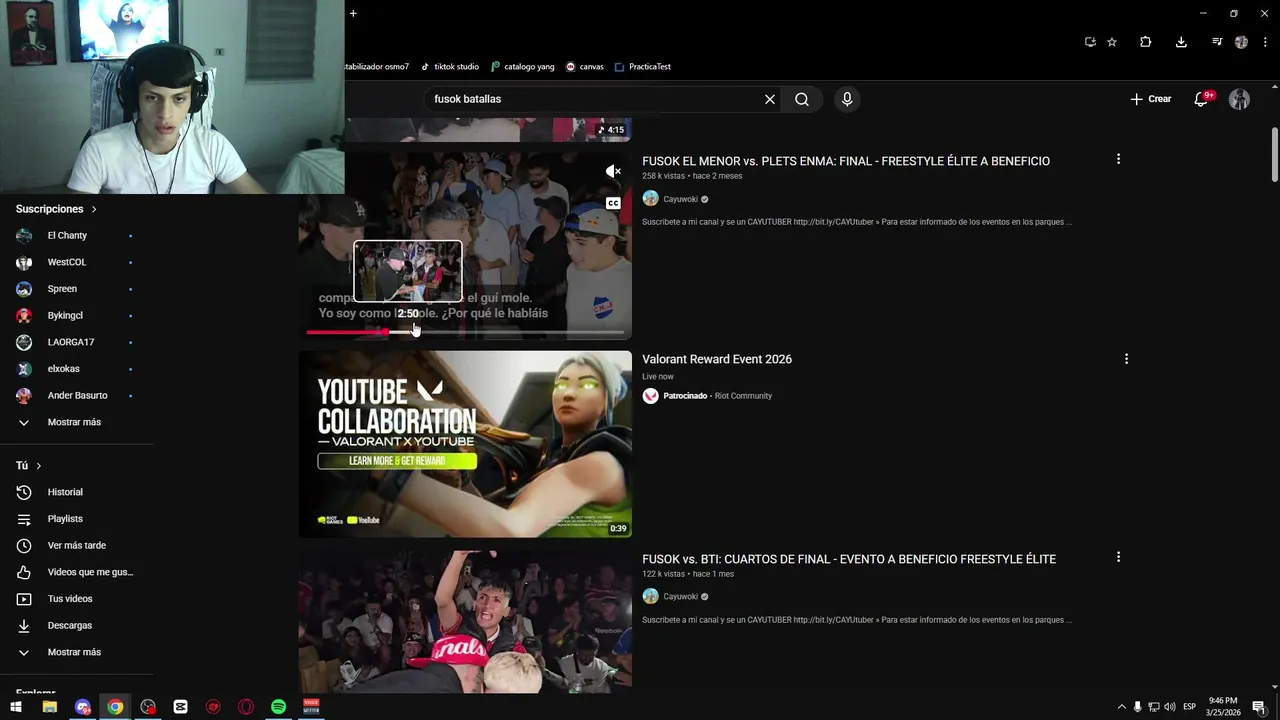
Task: Open video FUSOK EL MENOR vs. PLETS ENMA title
Action: pyautogui.click(x=846, y=161)
